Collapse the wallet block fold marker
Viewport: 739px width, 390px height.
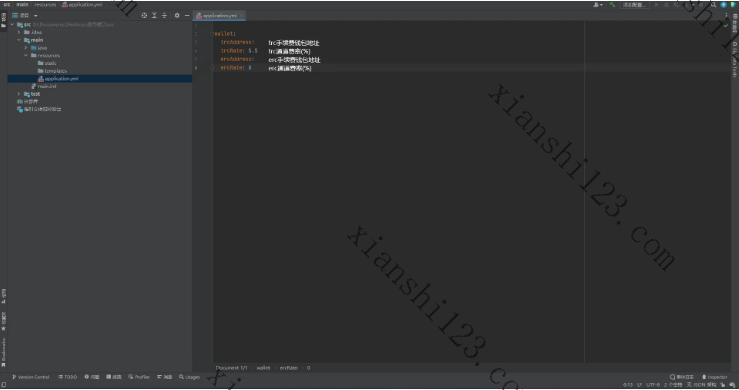click(212, 34)
